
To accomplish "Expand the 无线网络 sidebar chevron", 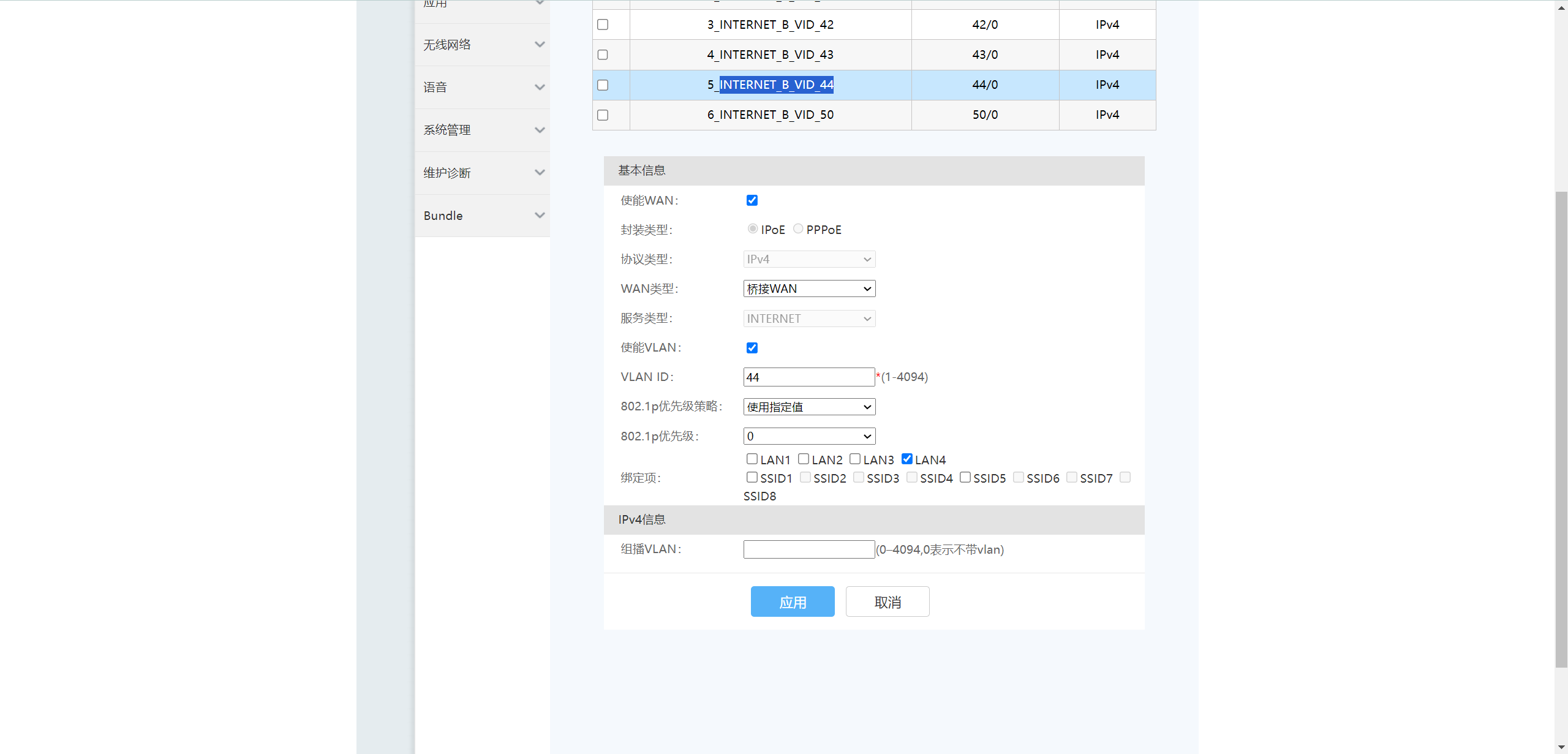I will (x=539, y=45).
